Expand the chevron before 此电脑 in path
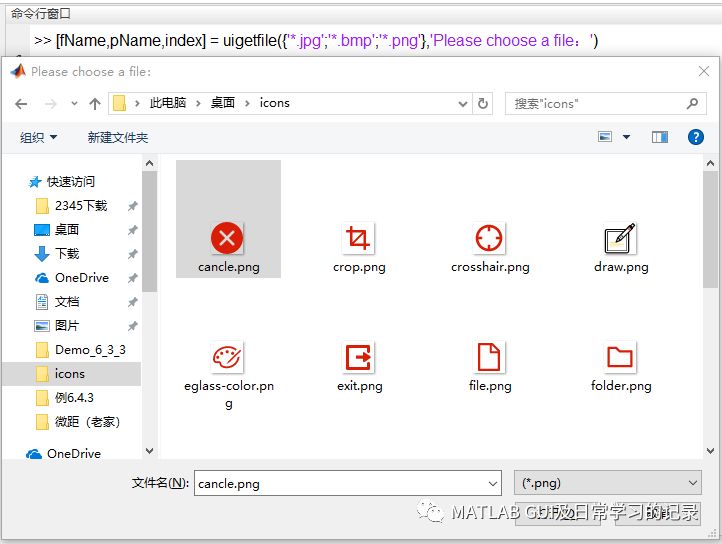The width and height of the screenshot is (722, 544). coord(137,103)
